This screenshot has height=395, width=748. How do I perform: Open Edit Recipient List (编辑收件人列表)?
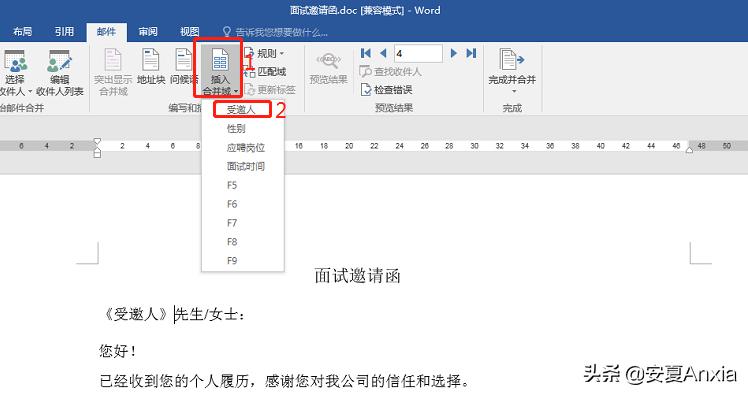60,73
